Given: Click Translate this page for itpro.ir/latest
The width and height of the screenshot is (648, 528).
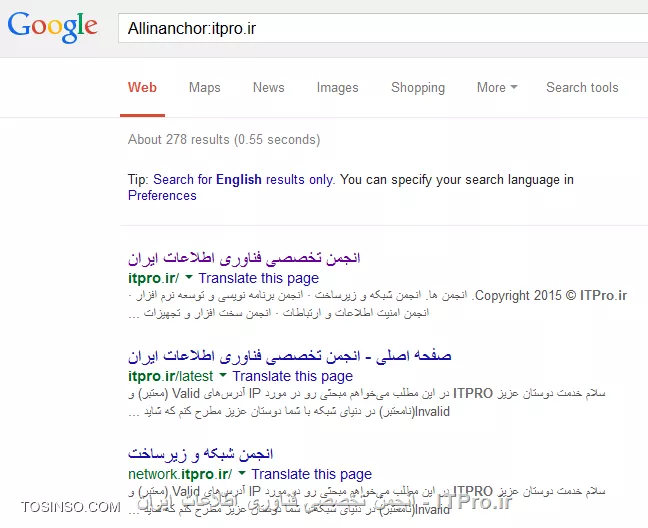Looking at the screenshot, I should coord(293,376).
